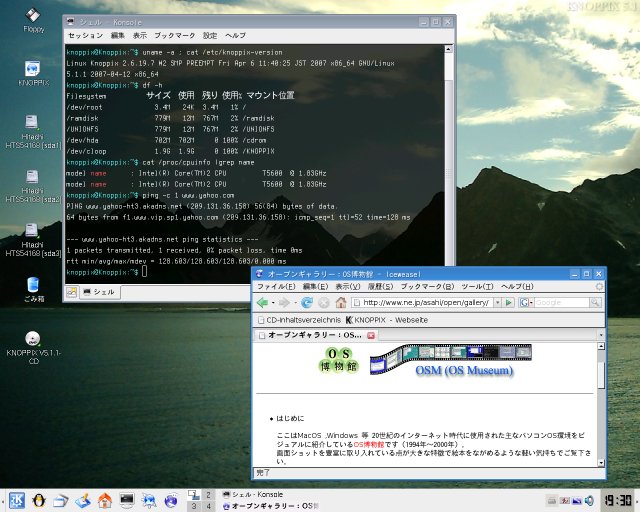
Task: Click the Forward arrow in Iceweasel
Action: pyautogui.click(x=284, y=303)
